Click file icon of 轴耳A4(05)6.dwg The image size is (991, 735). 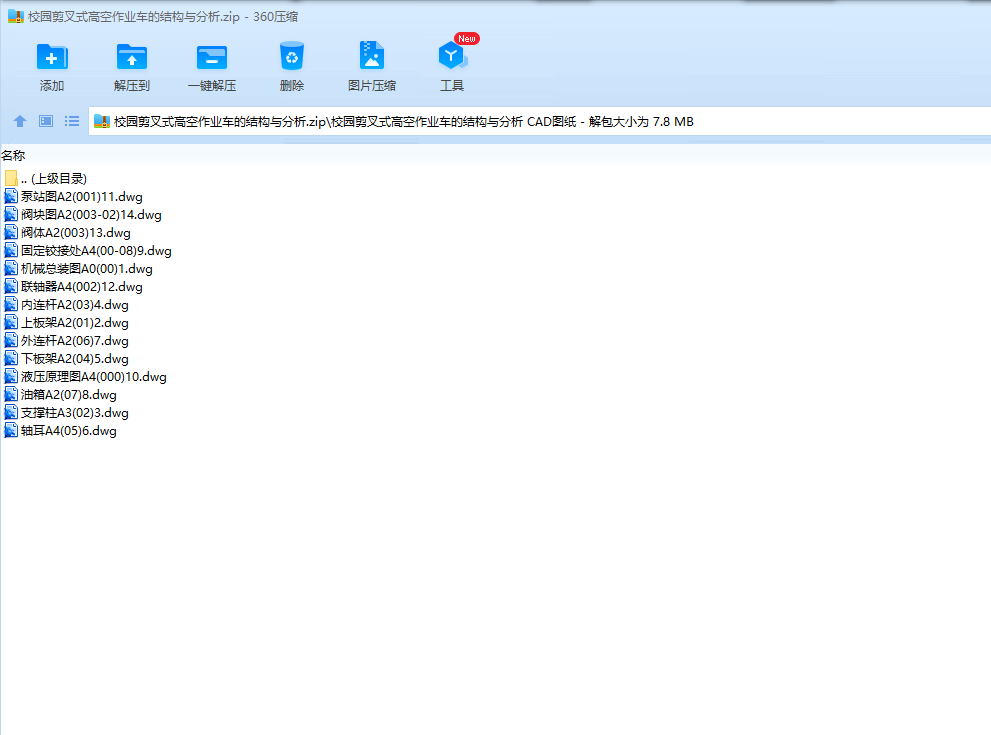pos(11,431)
